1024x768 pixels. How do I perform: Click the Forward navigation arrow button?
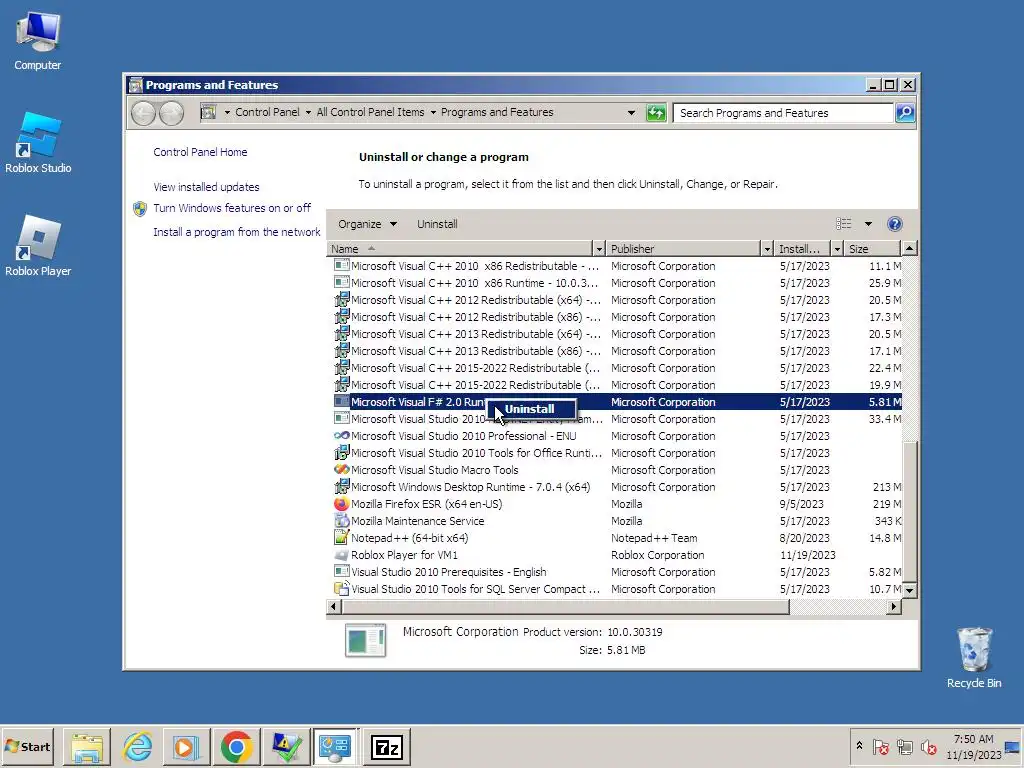click(172, 113)
